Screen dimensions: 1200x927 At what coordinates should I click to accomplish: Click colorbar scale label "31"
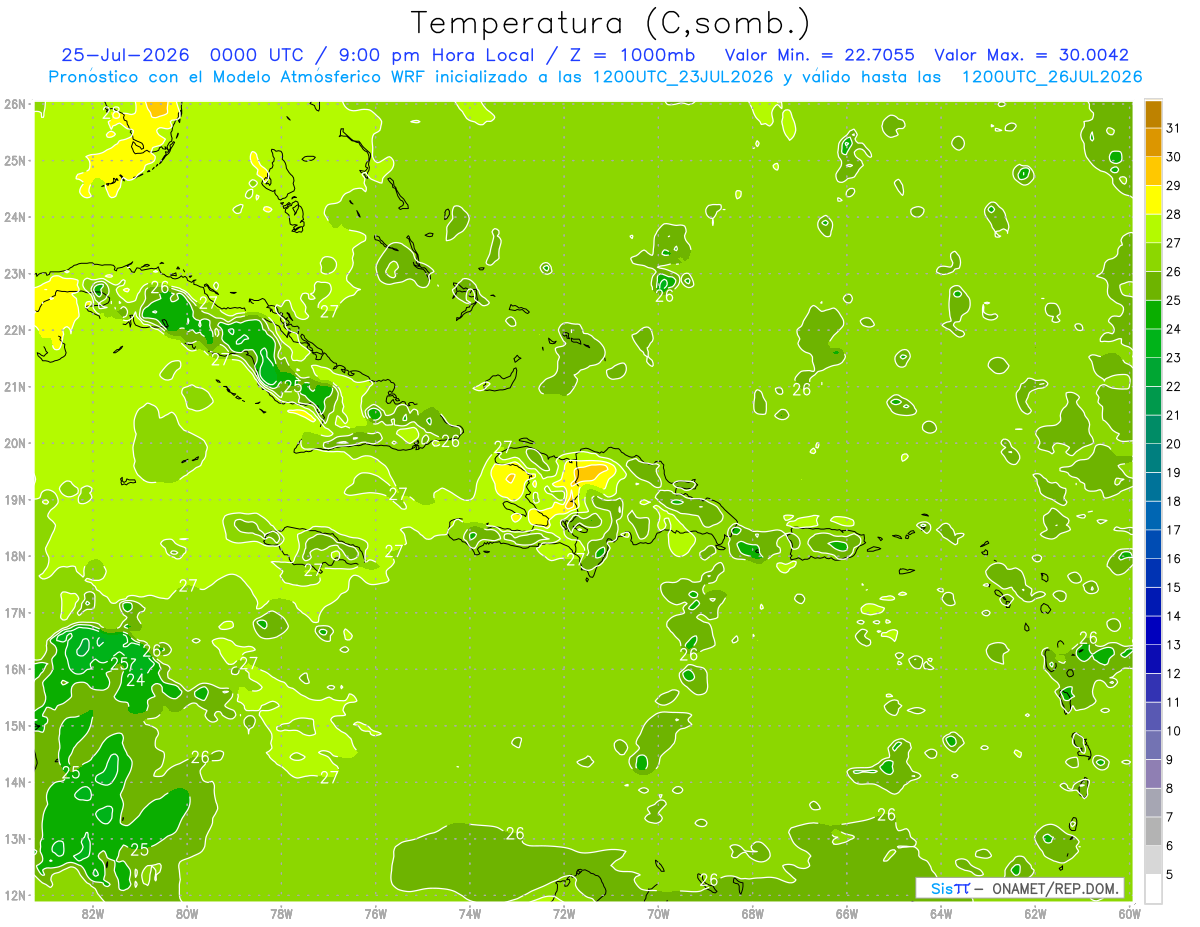click(1174, 127)
